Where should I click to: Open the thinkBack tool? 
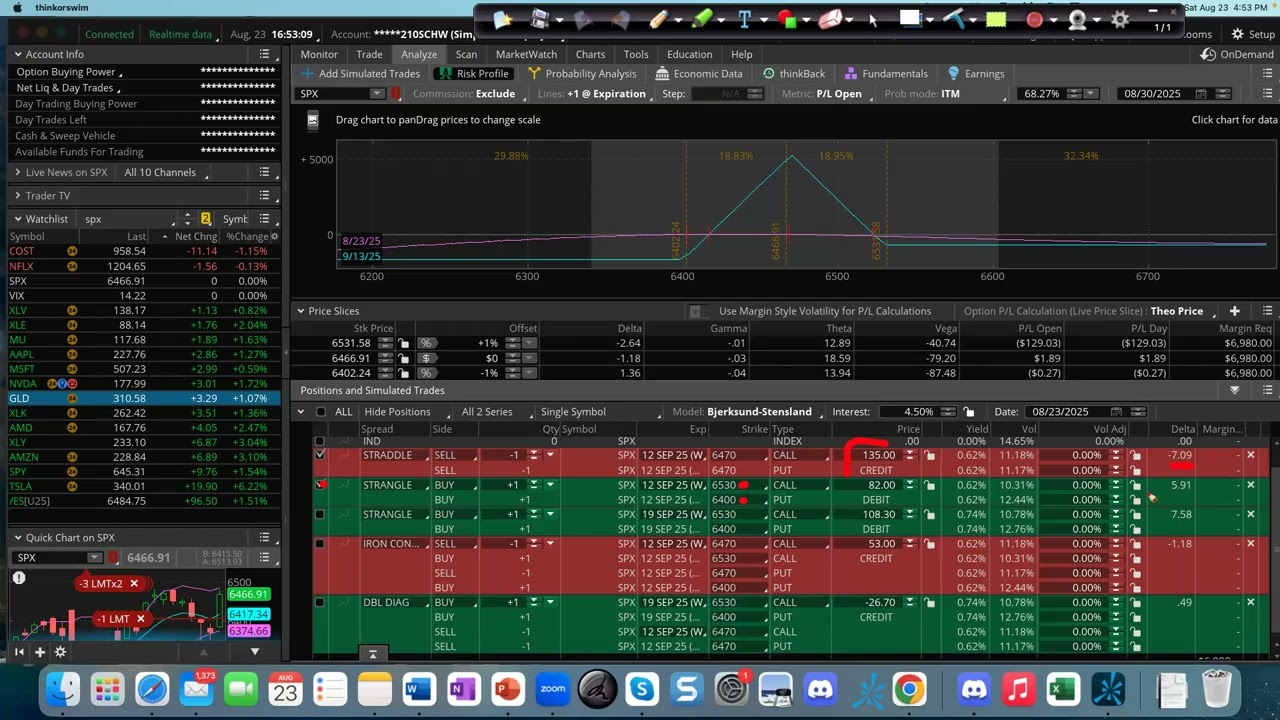794,74
